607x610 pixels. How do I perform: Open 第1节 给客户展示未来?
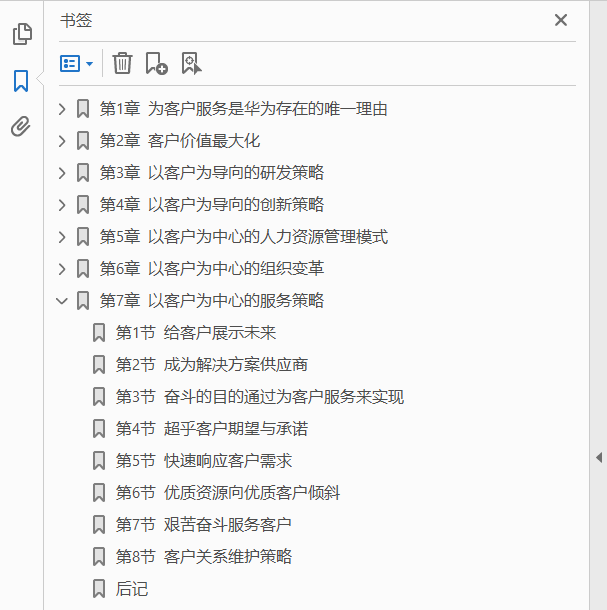coord(196,333)
